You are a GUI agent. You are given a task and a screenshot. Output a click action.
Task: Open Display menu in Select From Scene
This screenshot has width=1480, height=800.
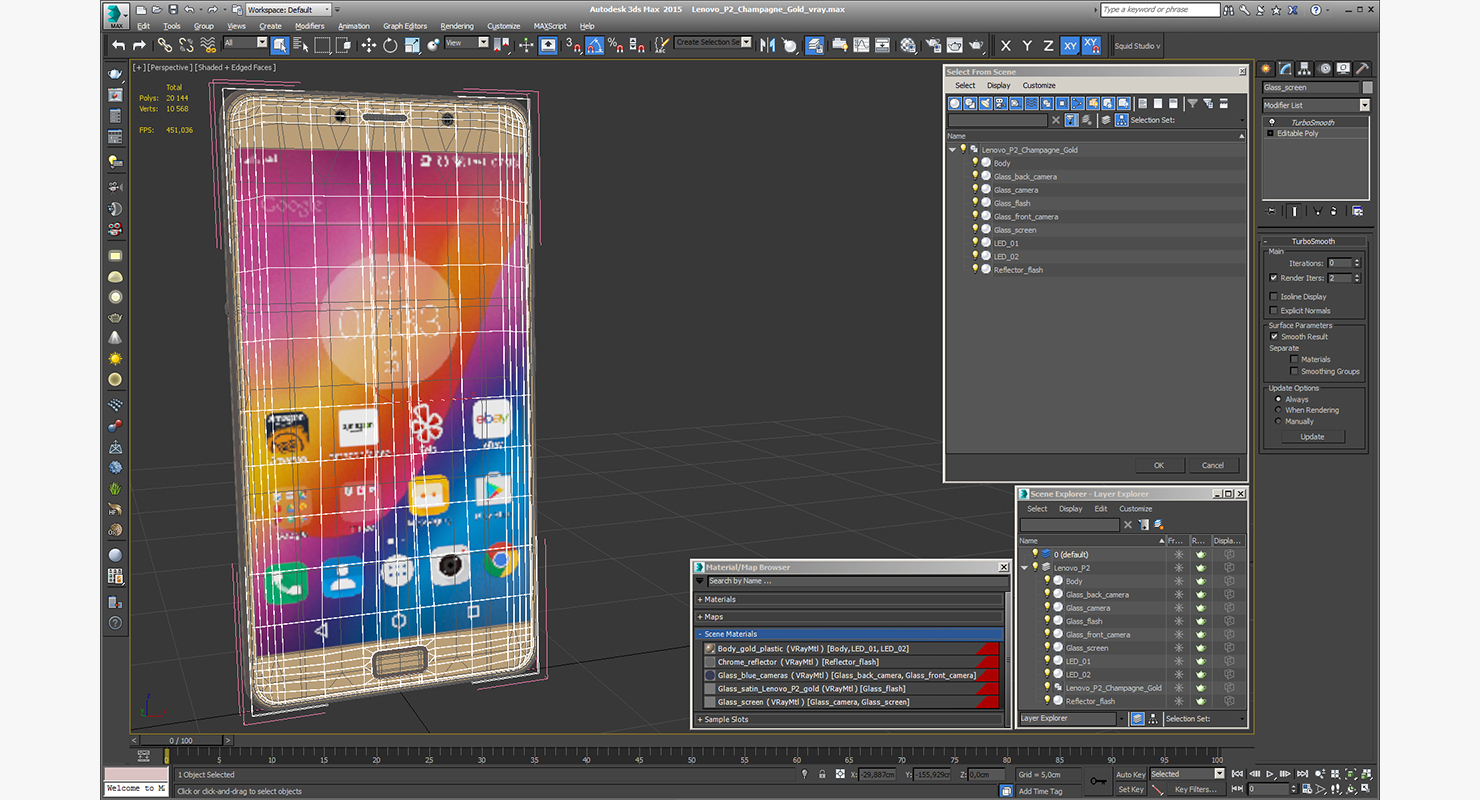tap(998, 86)
